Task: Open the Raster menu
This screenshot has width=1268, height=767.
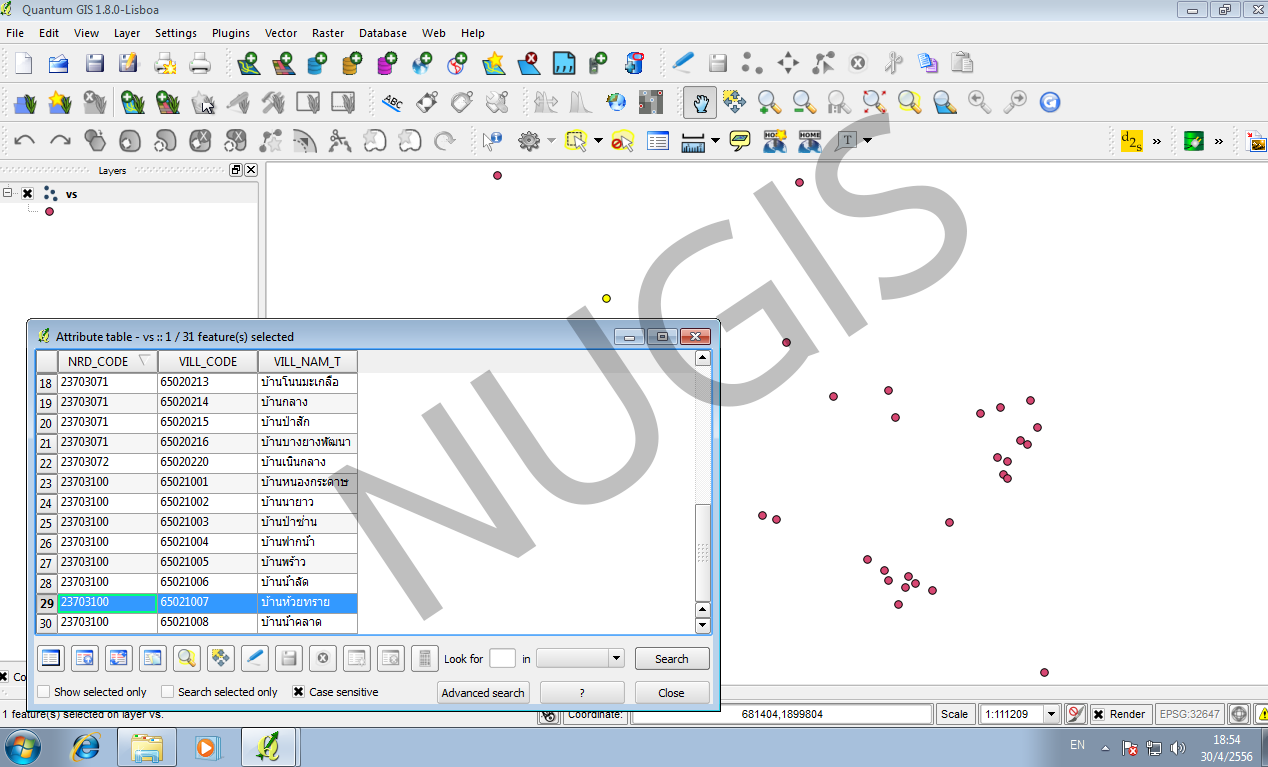Action: 328,33
